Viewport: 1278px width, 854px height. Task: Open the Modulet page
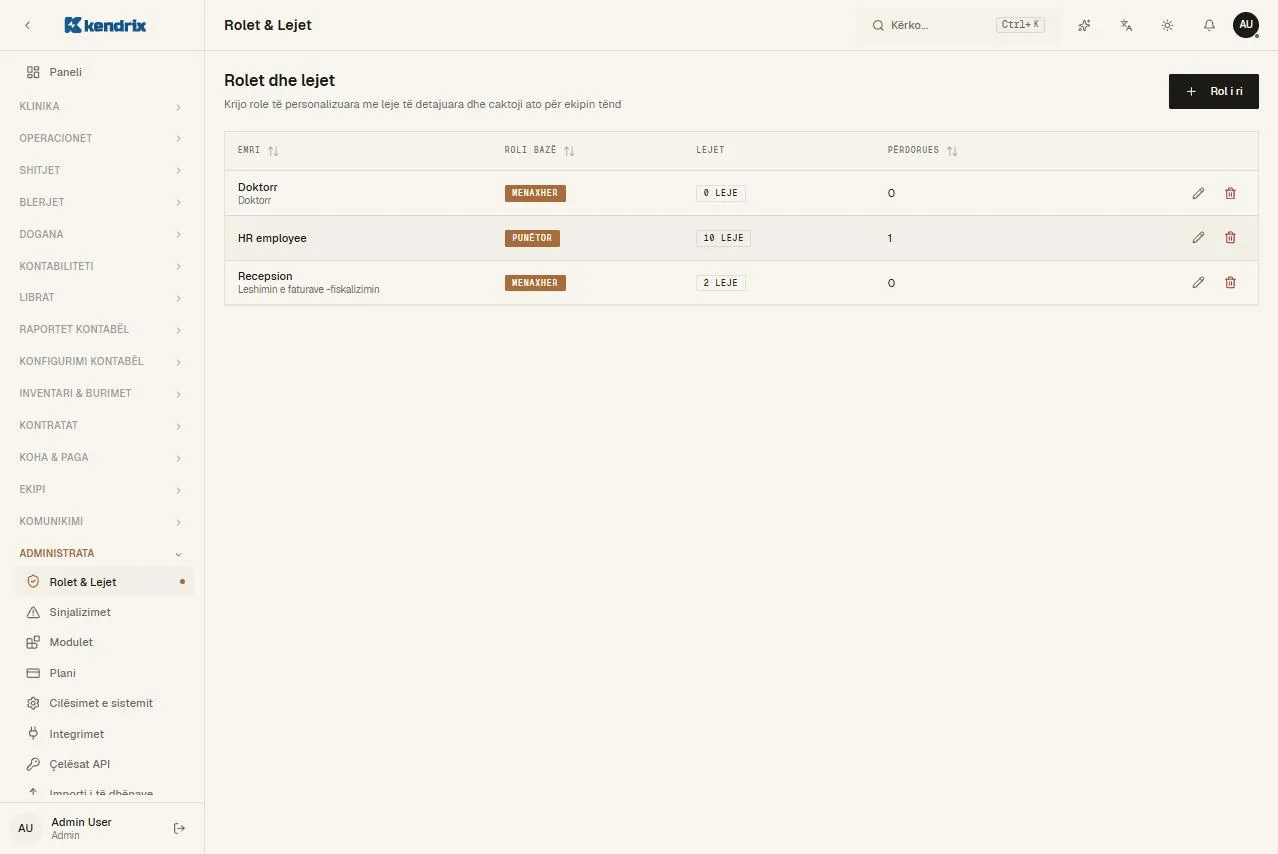105,642
